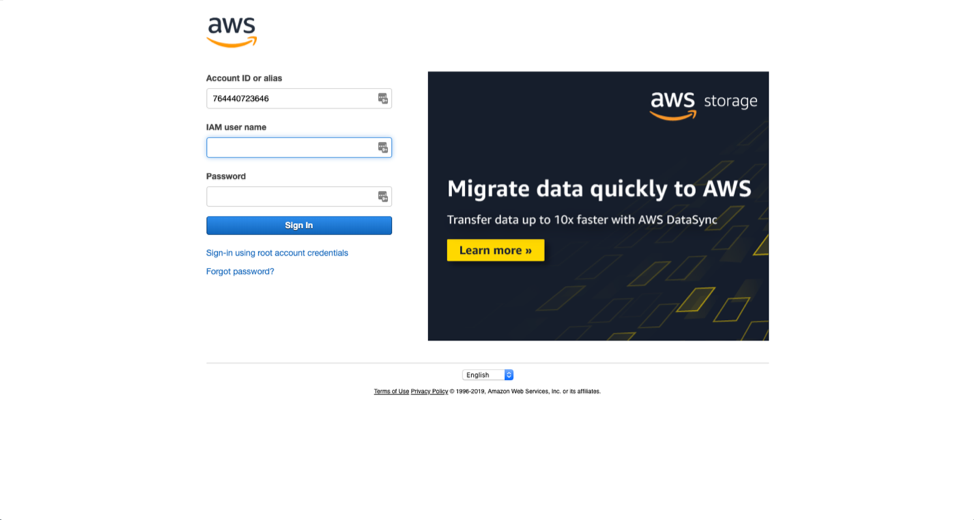Image resolution: width=974 pixels, height=520 pixels.
Task: Open the English language dropdown
Action: coord(488,375)
